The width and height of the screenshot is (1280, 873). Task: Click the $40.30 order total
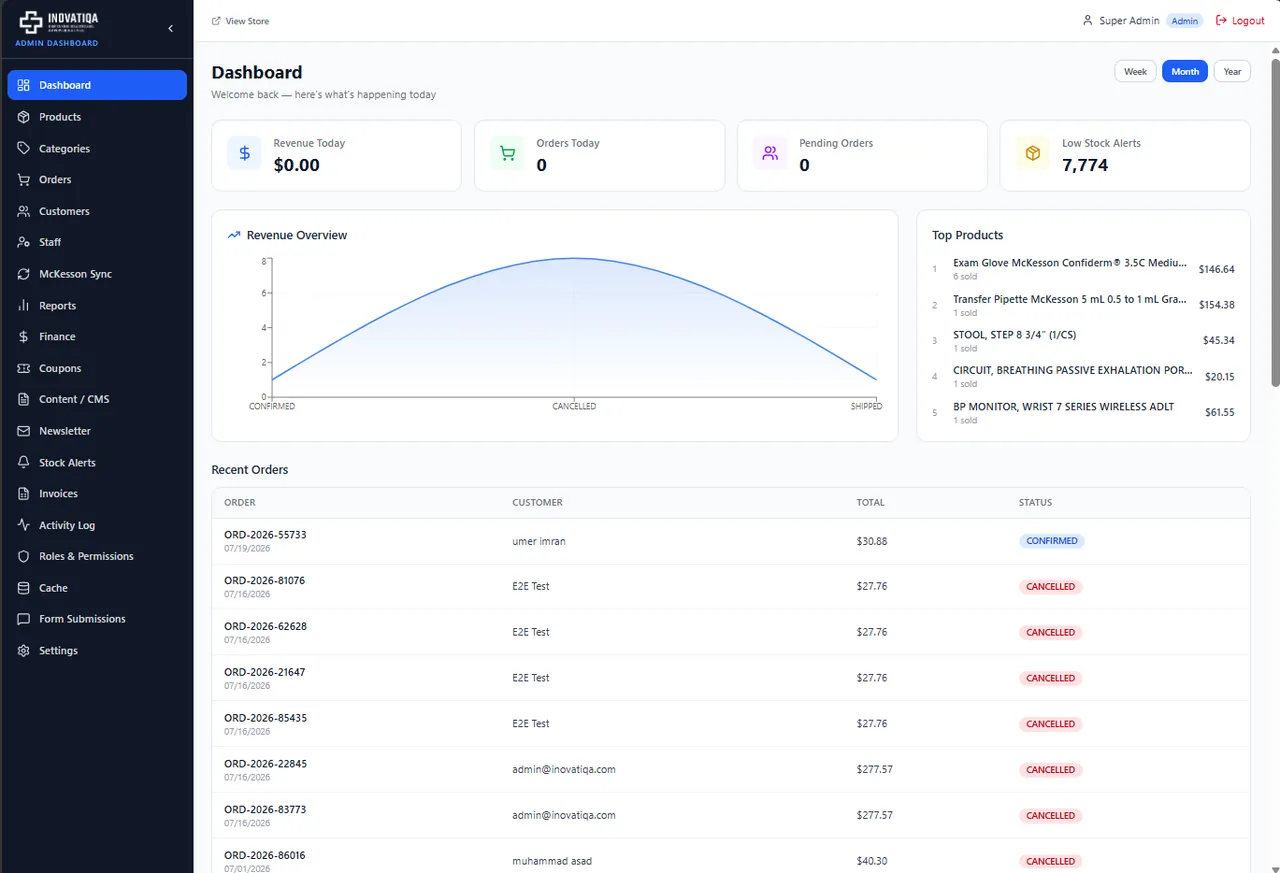point(872,861)
